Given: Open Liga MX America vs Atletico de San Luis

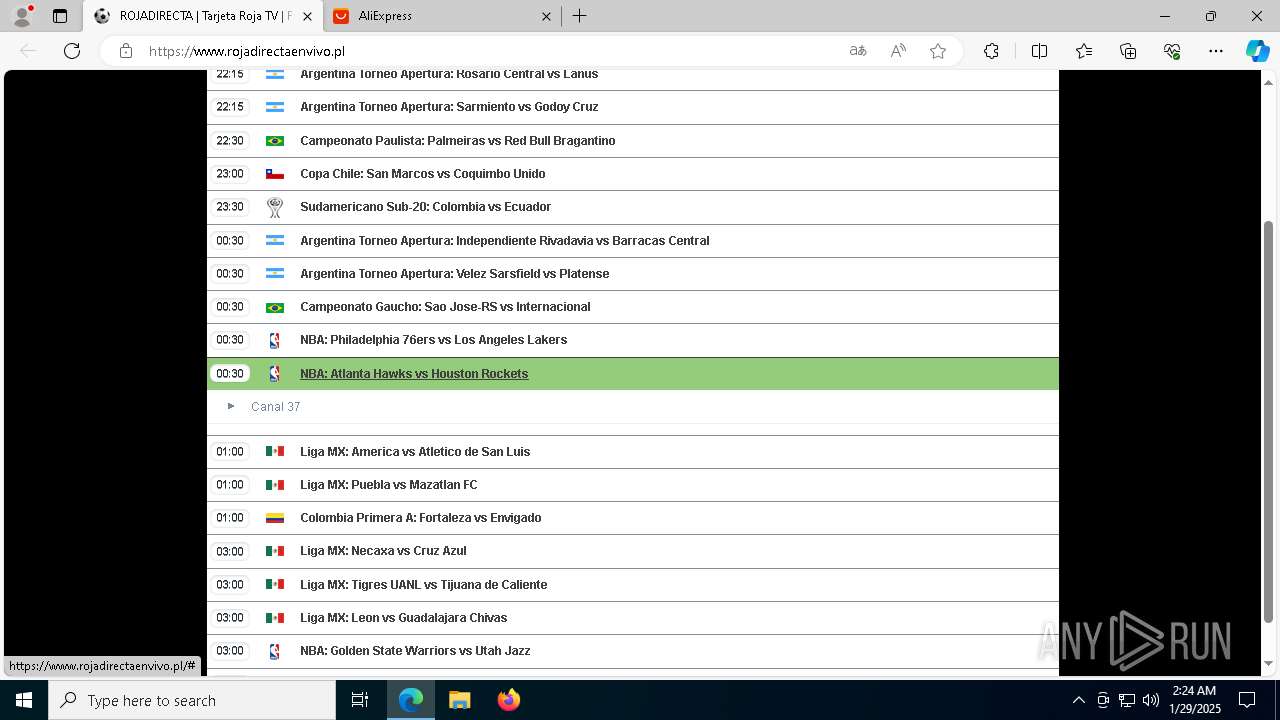Looking at the screenshot, I should point(415,452).
